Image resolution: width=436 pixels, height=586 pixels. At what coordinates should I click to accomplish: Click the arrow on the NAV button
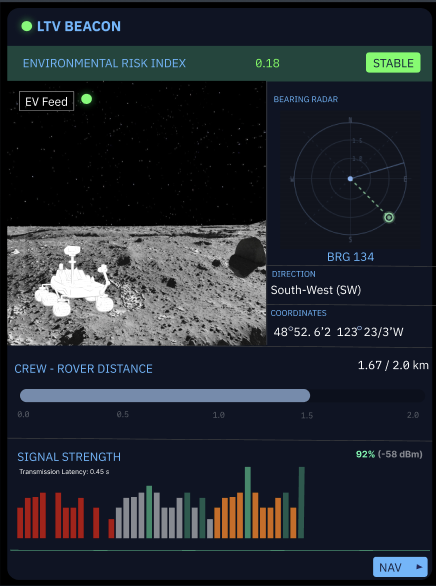[420, 567]
